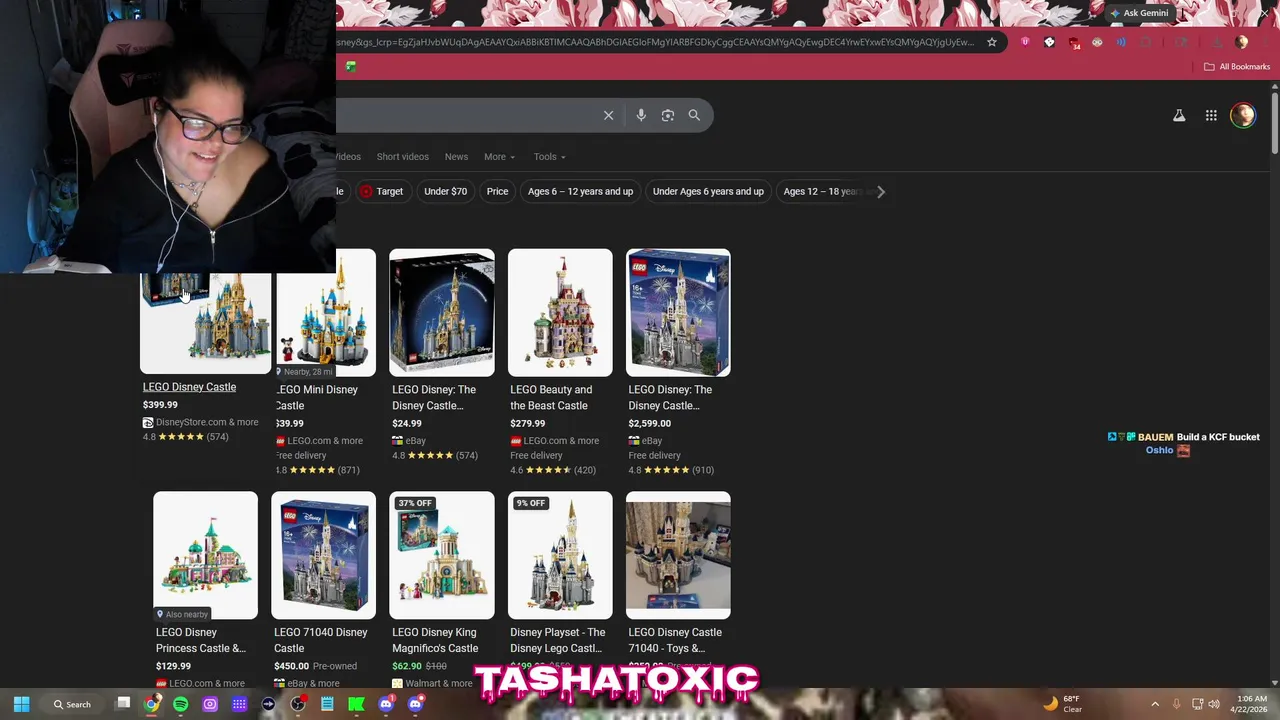The height and width of the screenshot is (720, 1280).
Task: Open Task View on taskbar
Action: click(123, 704)
